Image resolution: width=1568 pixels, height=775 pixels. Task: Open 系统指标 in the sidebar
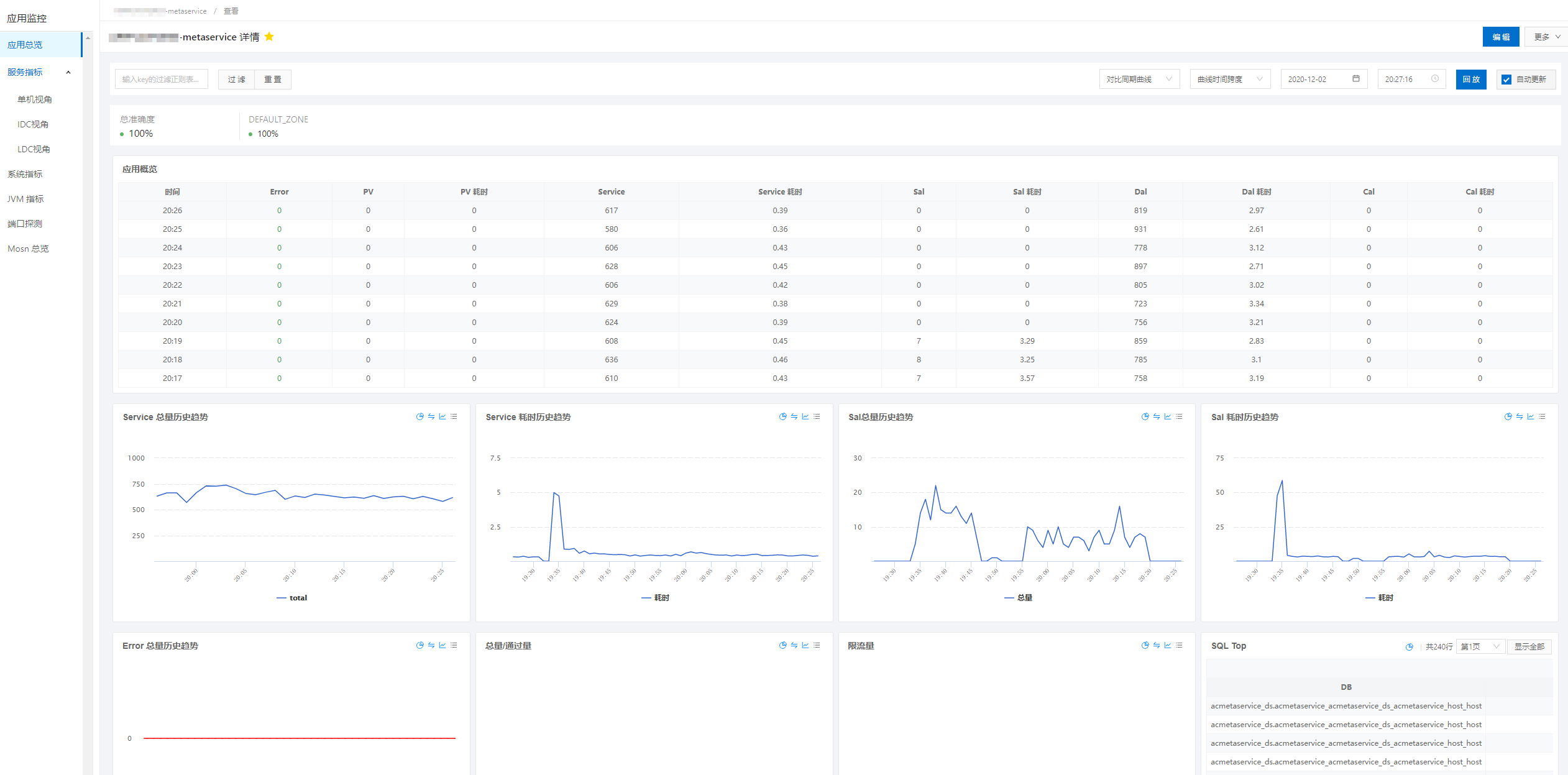tap(25, 174)
